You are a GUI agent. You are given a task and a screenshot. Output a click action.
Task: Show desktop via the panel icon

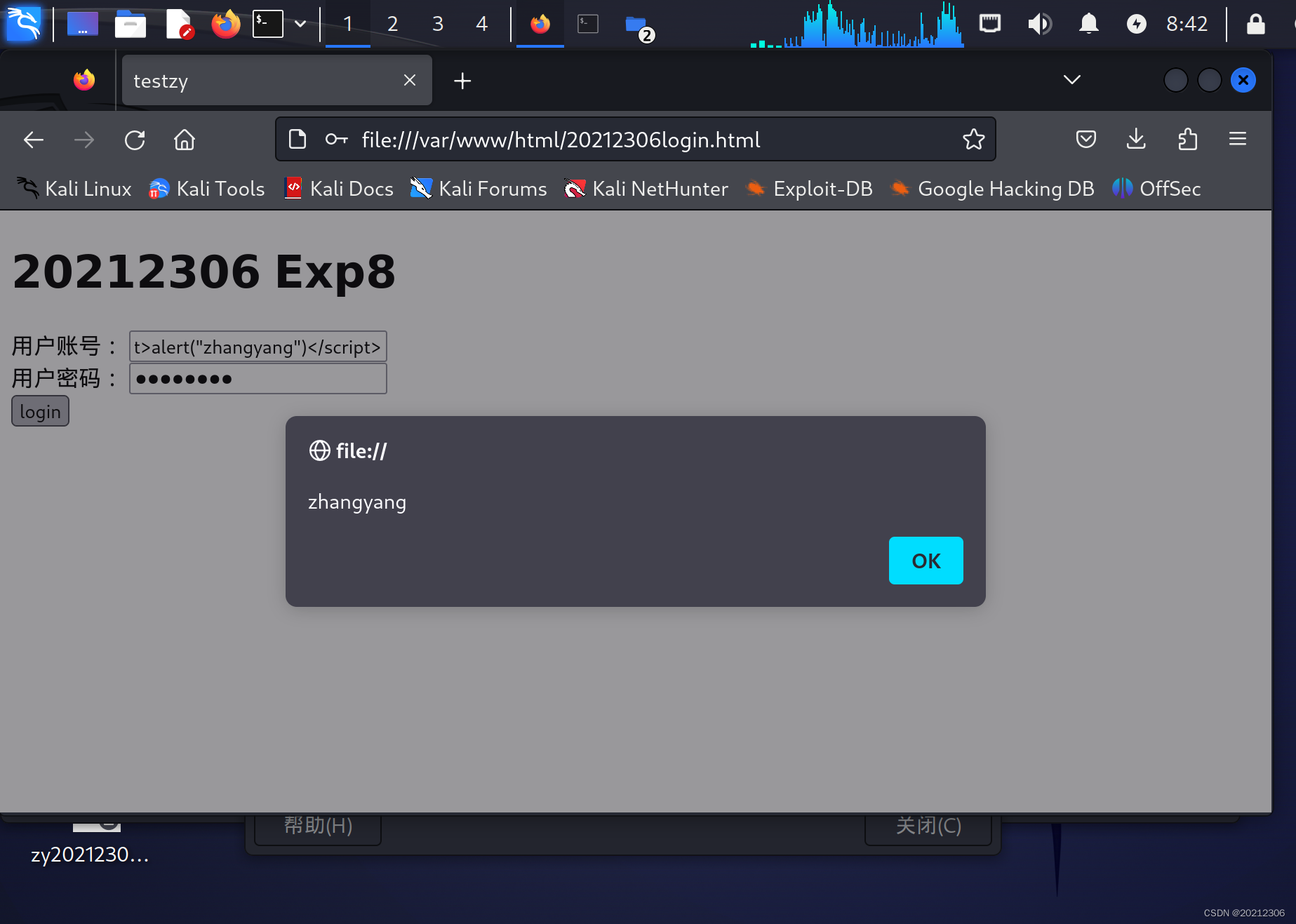tap(83, 24)
